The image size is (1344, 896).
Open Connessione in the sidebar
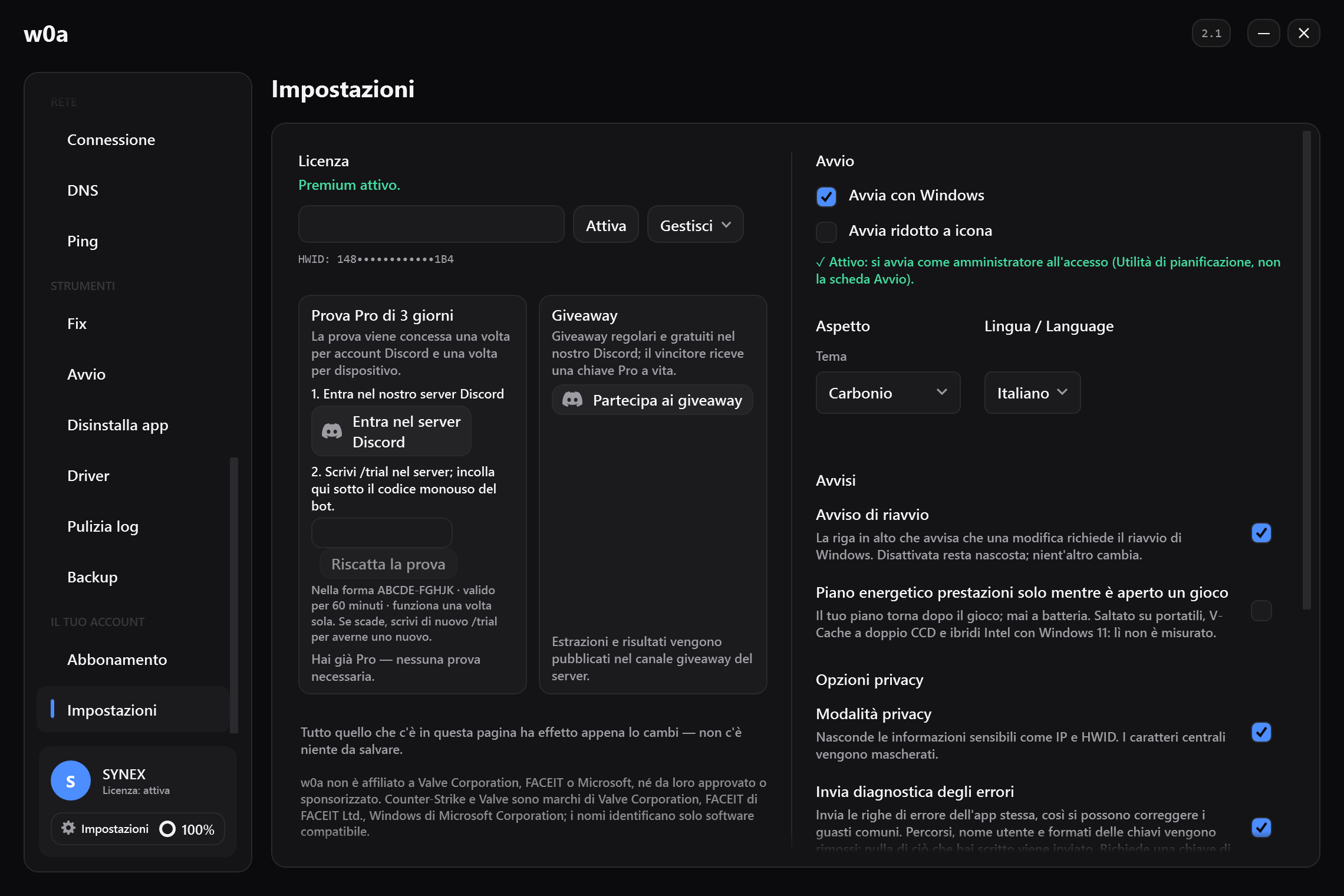[x=133, y=140]
